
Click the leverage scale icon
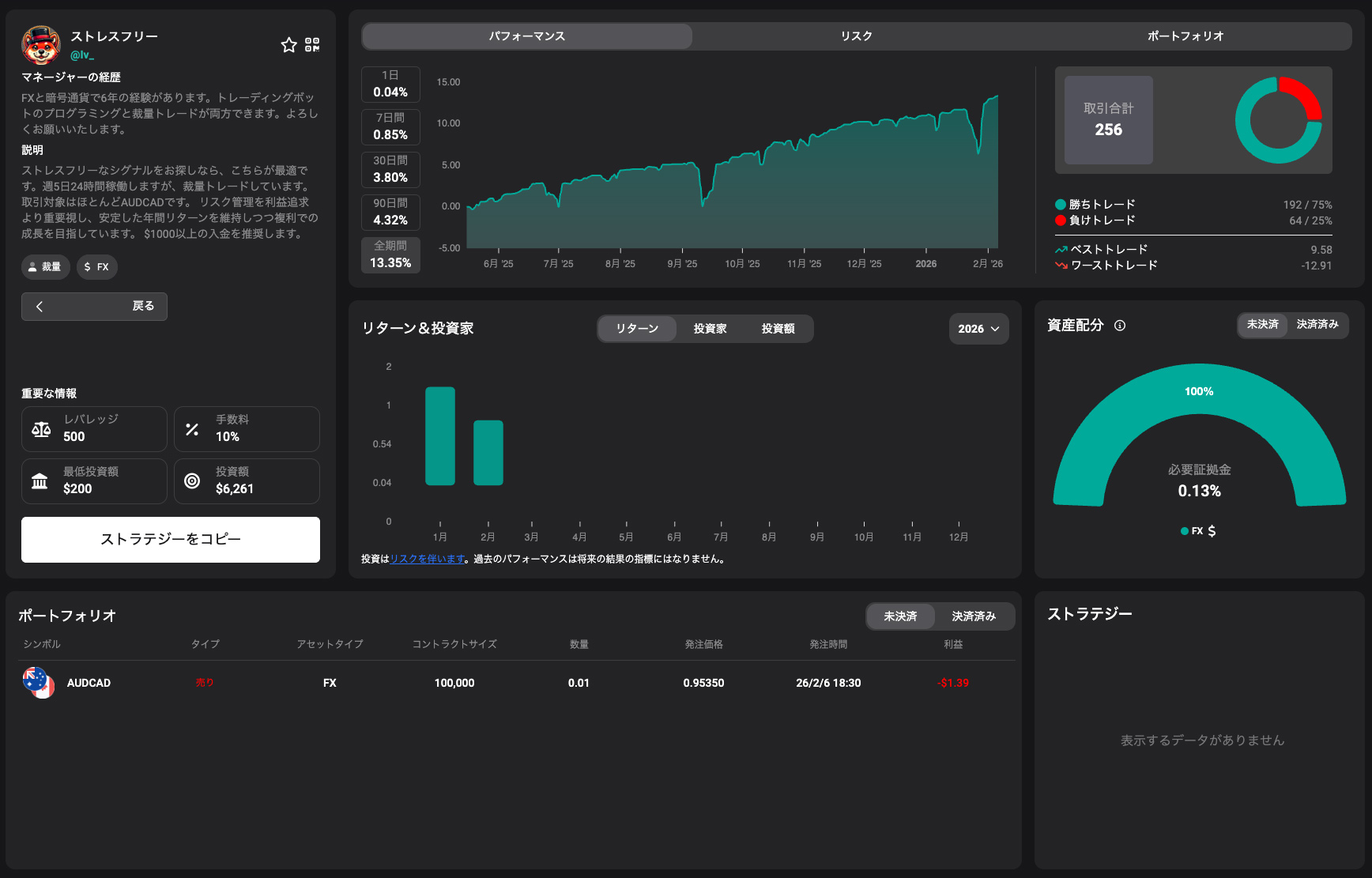tap(41, 429)
